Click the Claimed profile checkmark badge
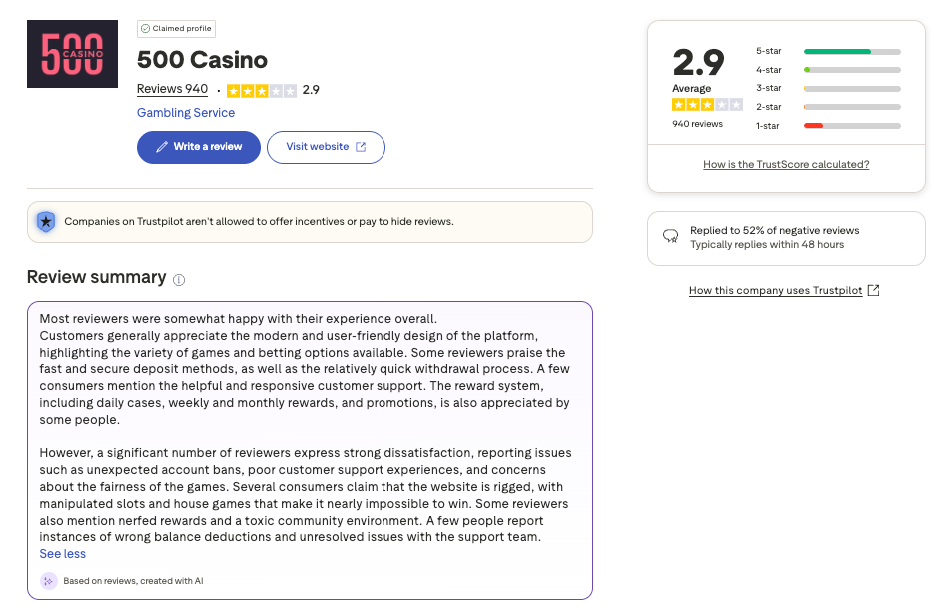 pos(145,29)
